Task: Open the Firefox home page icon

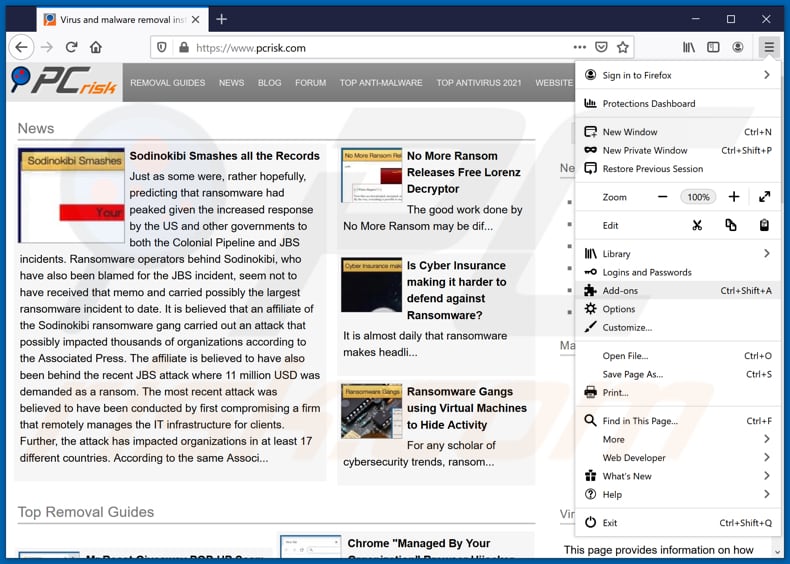Action: coord(96,47)
